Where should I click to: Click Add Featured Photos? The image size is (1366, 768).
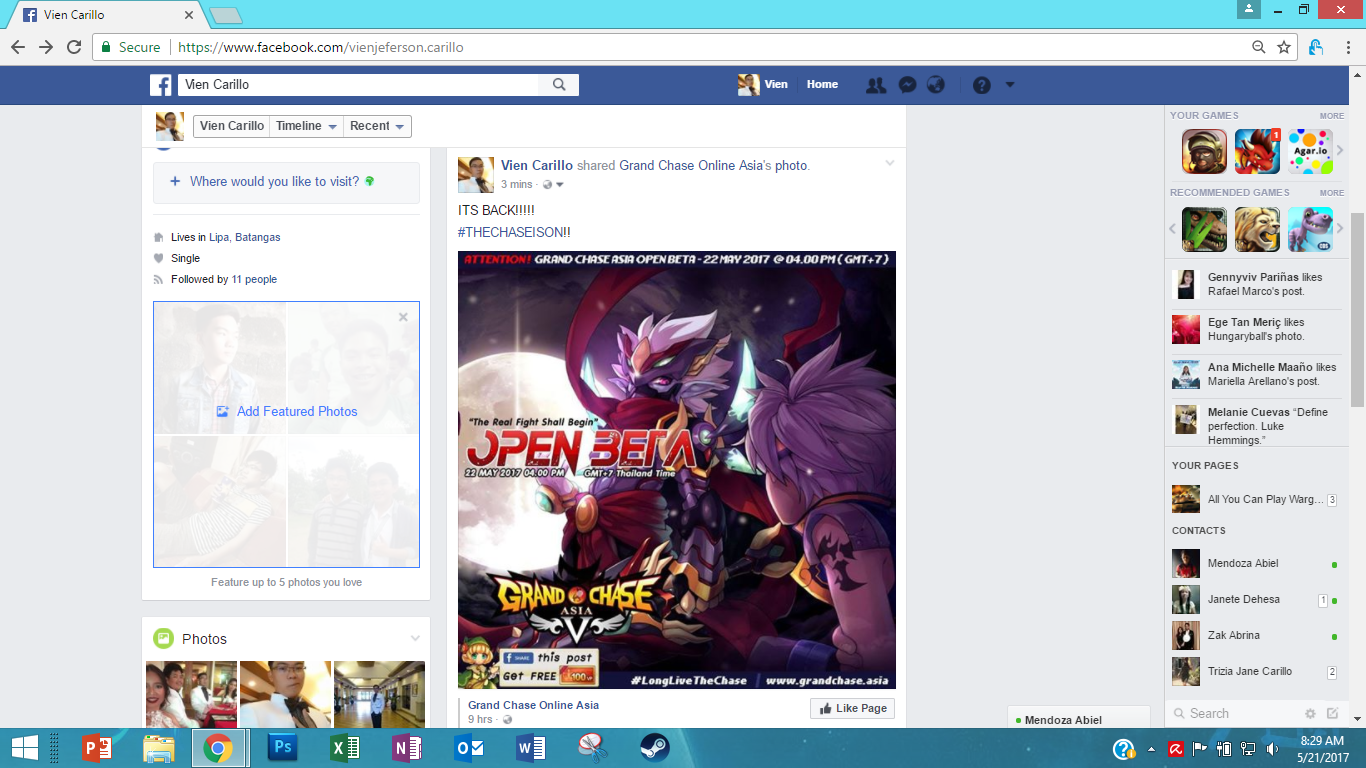click(287, 411)
